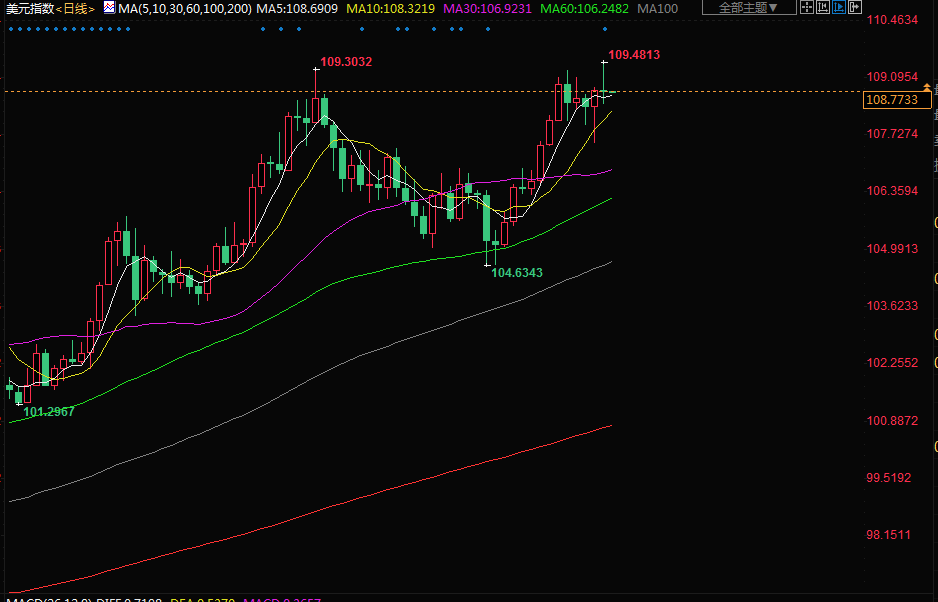The image size is (938, 602).
Task: Click the green MA60 legend label
Action: click(584, 9)
